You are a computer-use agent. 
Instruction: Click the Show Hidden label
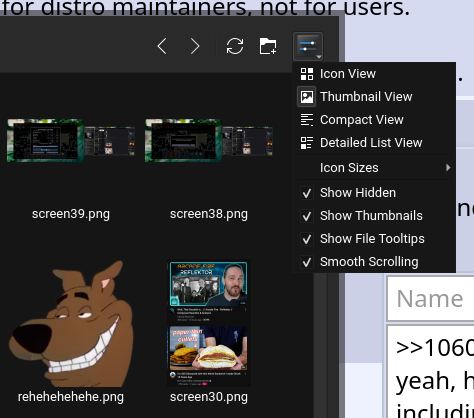point(358,193)
